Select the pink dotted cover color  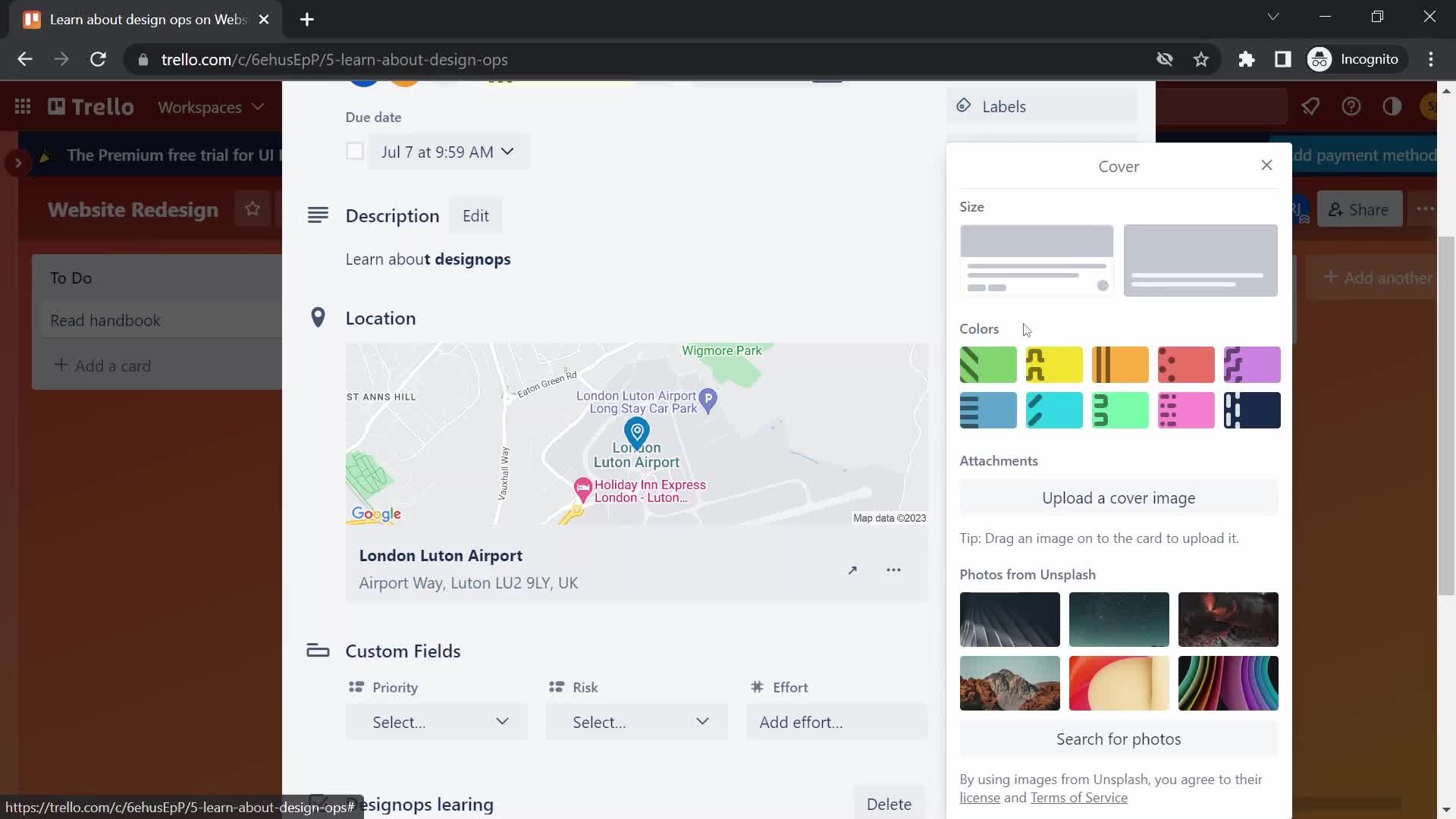point(1186,410)
